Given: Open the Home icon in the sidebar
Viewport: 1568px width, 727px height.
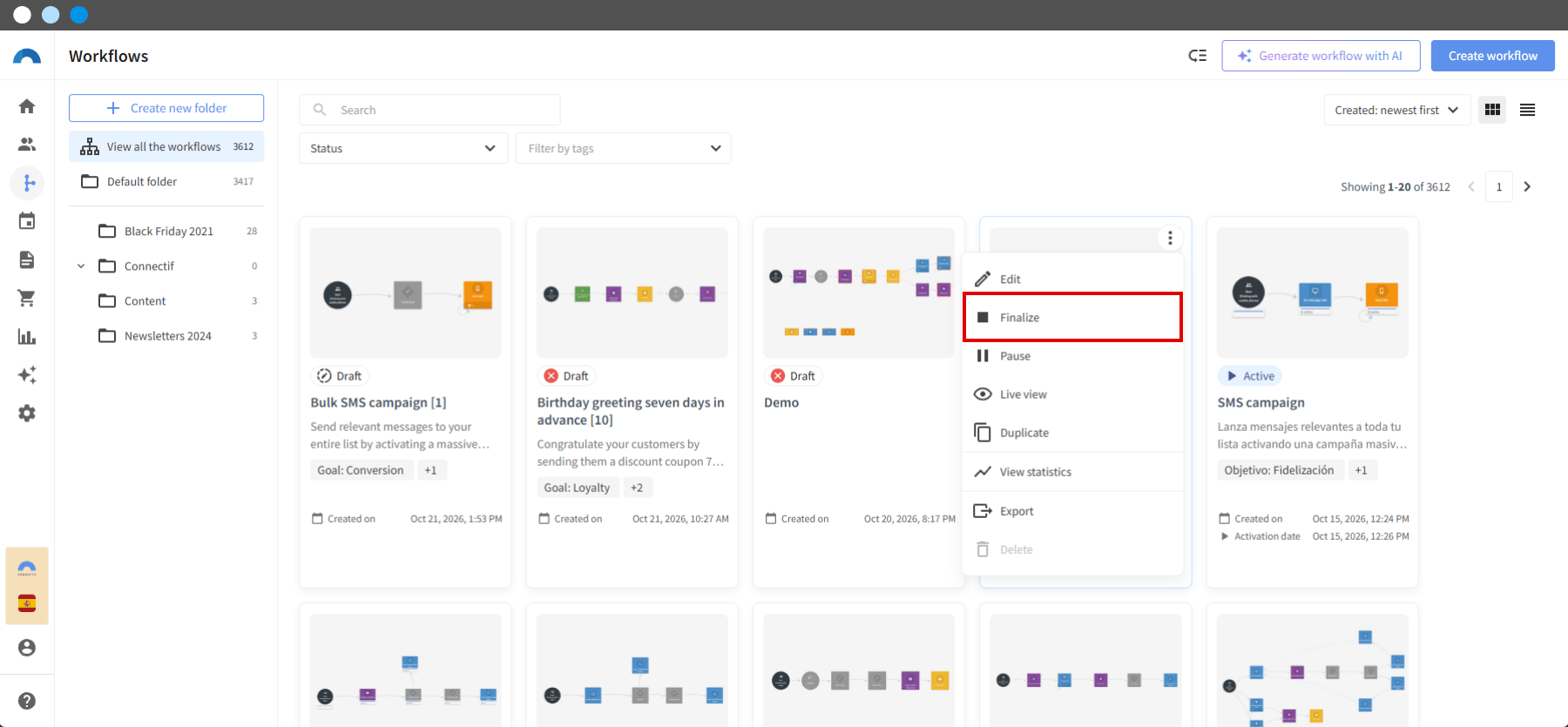Looking at the screenshot, I should point(27,106).
